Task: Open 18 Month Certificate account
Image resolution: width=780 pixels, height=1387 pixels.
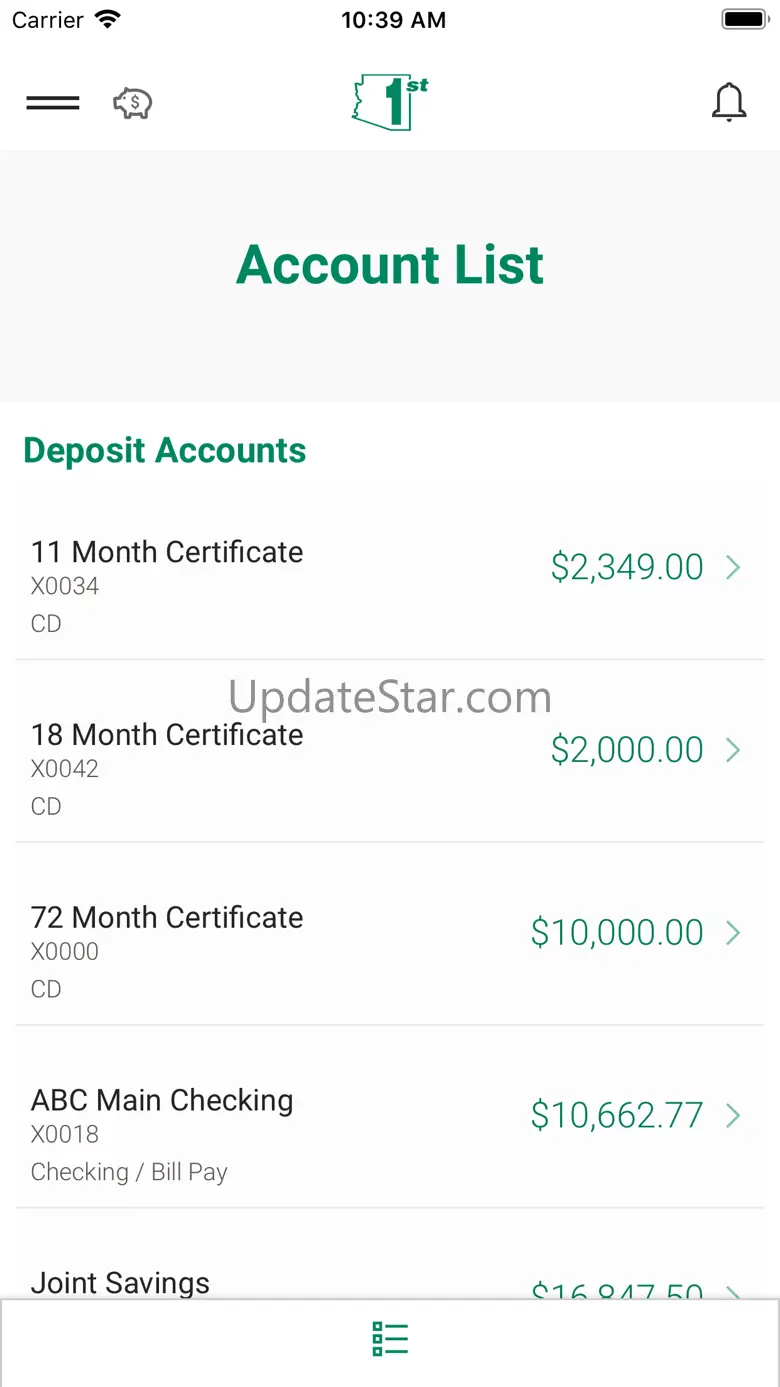Action: pyautogui.click(x=390, y=751)
